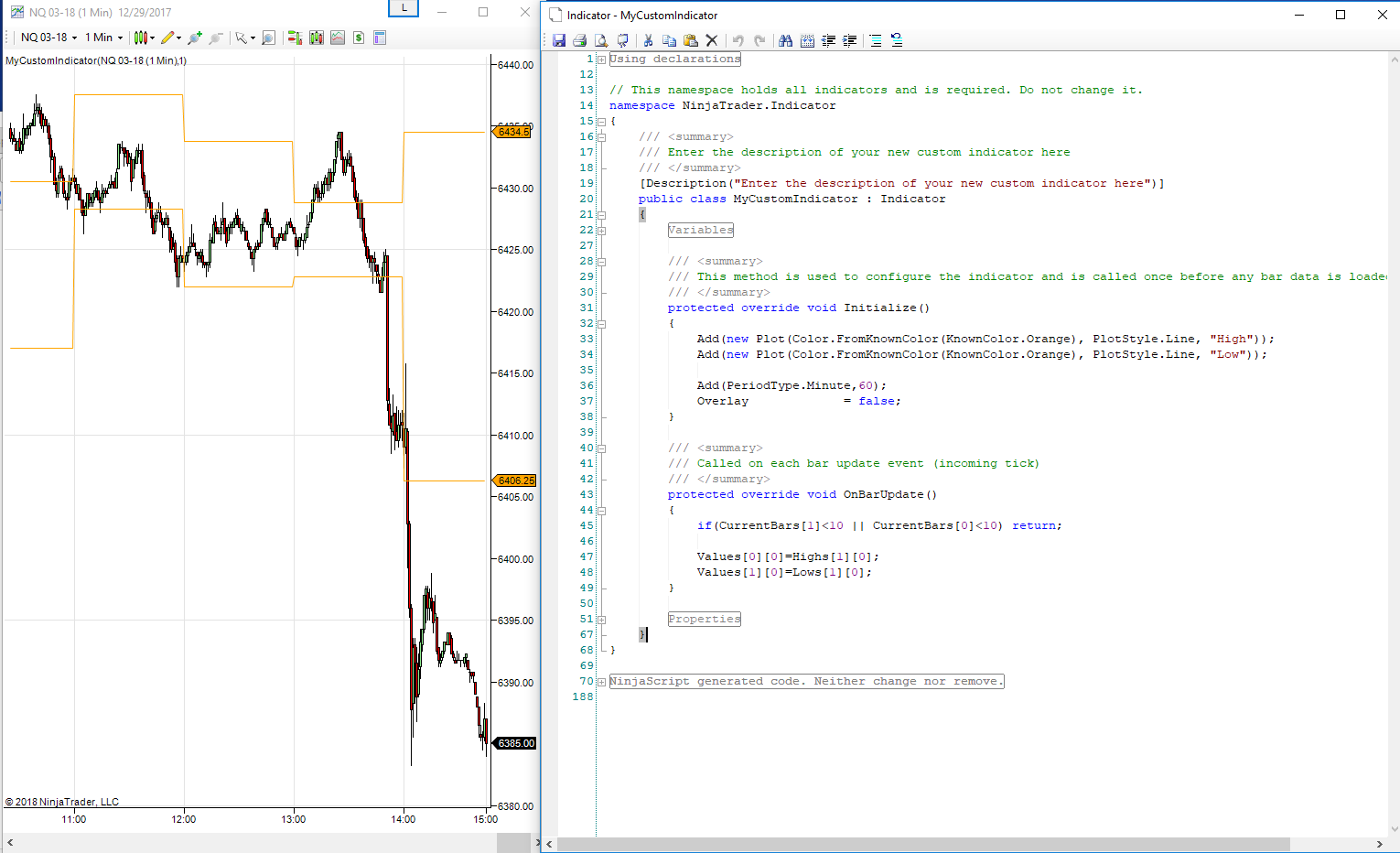
Task: Open the NQ 03-18 instrument dropdown
Action: pos(49,38)
